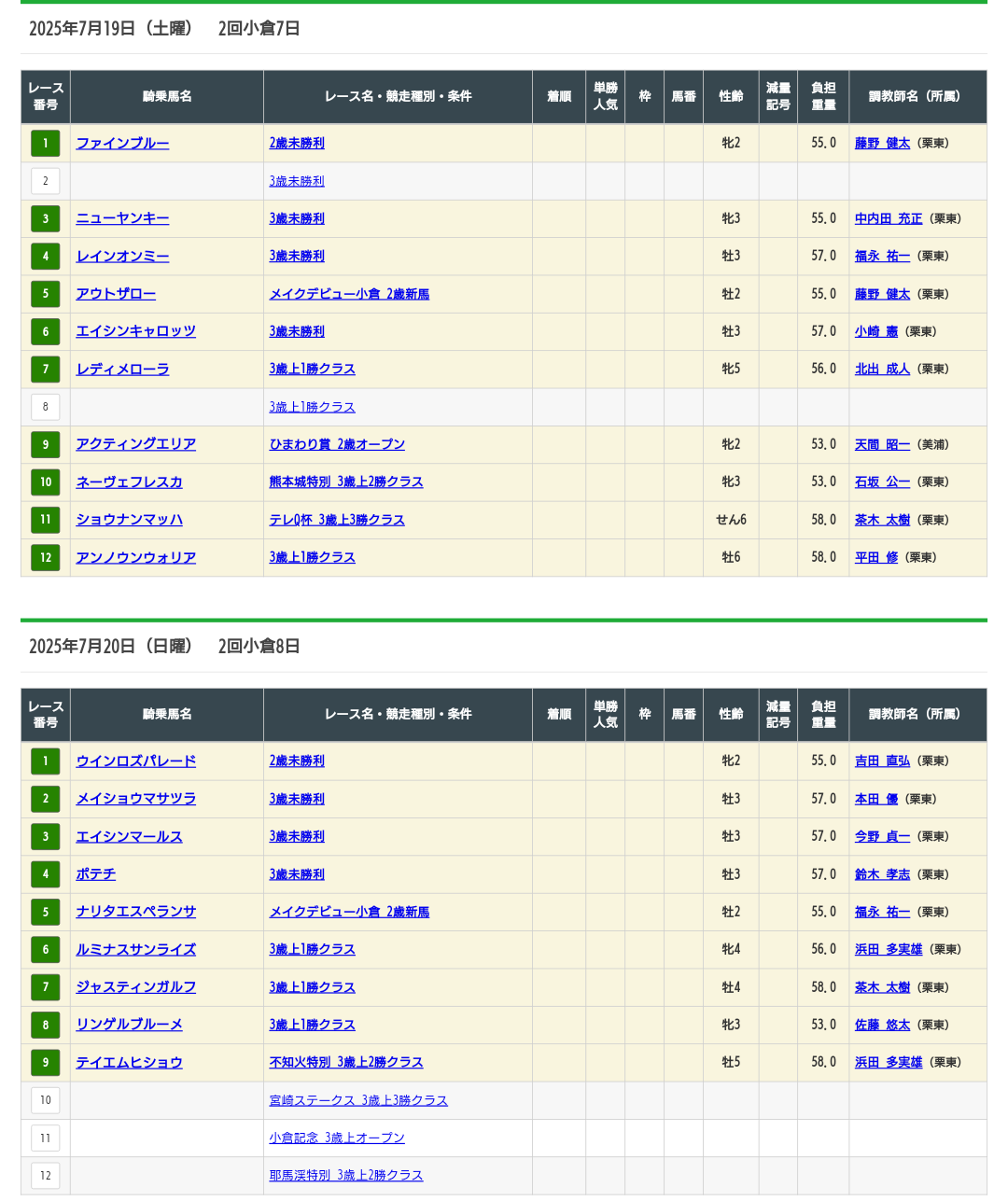Click race number 10 badge for 宮崎ステークス
Image resolution: width=1008 pixels, height=1201 pixels.
pyautogui.click(x=46, y=1100)
